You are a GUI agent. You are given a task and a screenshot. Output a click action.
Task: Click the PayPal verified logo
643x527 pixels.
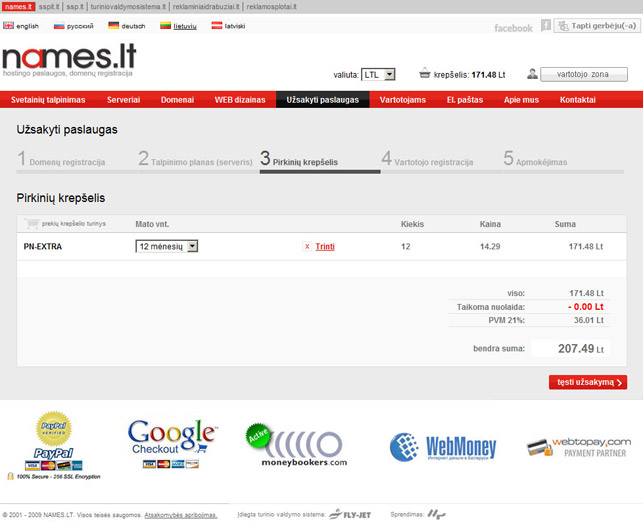pos(54,440)
